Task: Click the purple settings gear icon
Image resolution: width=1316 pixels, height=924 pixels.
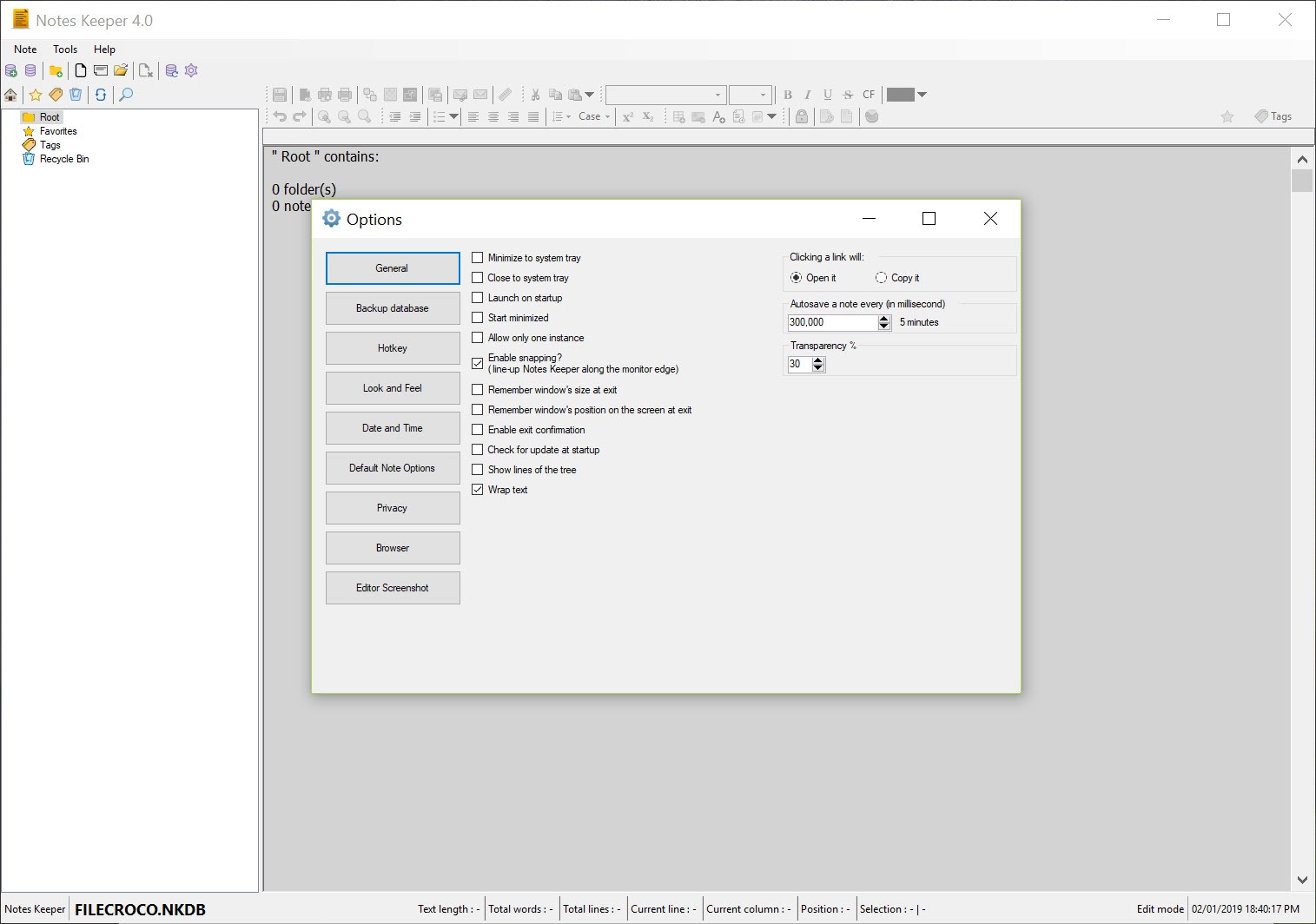Action: click(x=191, y=70)
